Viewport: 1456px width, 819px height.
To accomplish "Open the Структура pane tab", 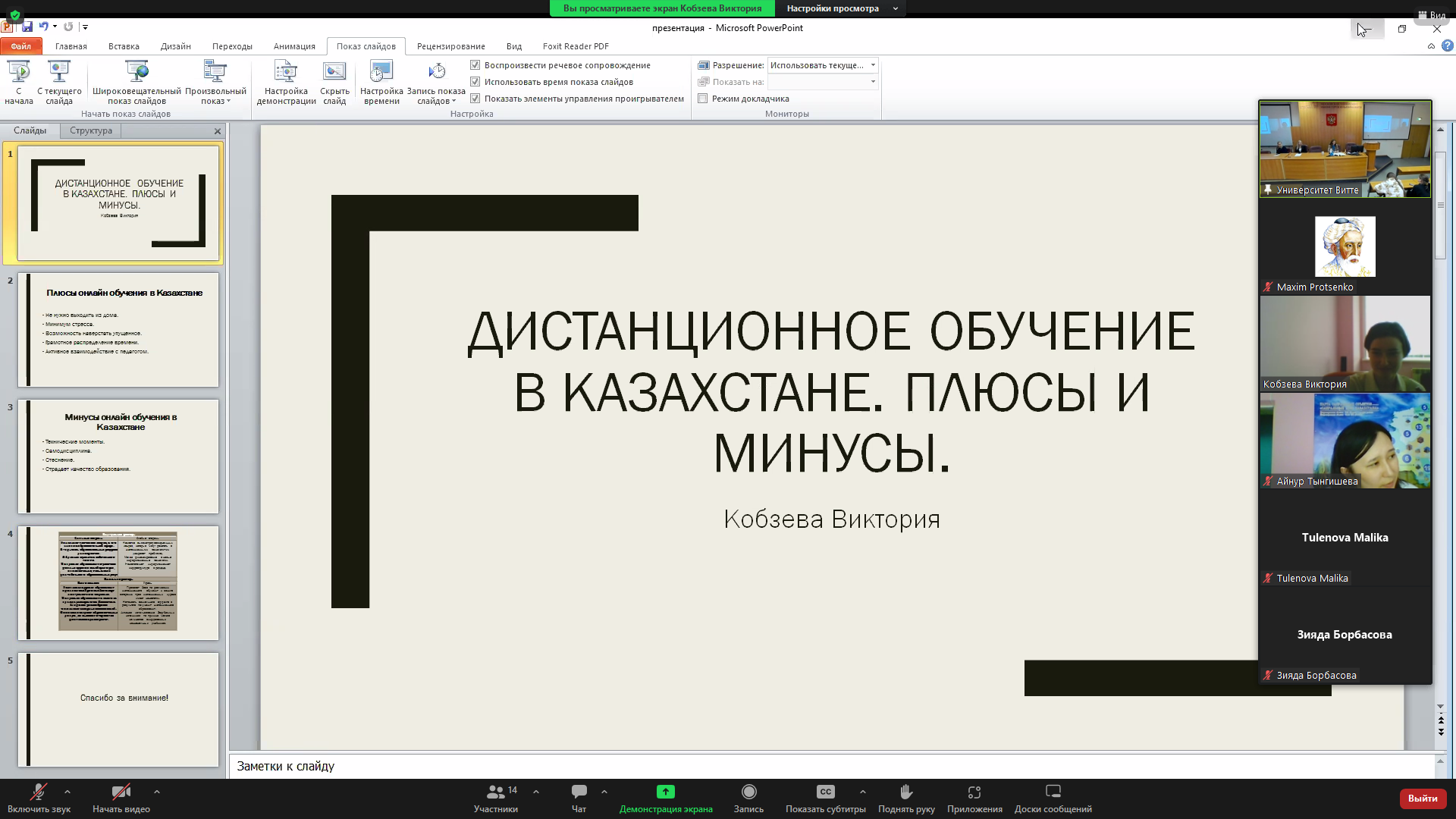I will pos(91,130).
